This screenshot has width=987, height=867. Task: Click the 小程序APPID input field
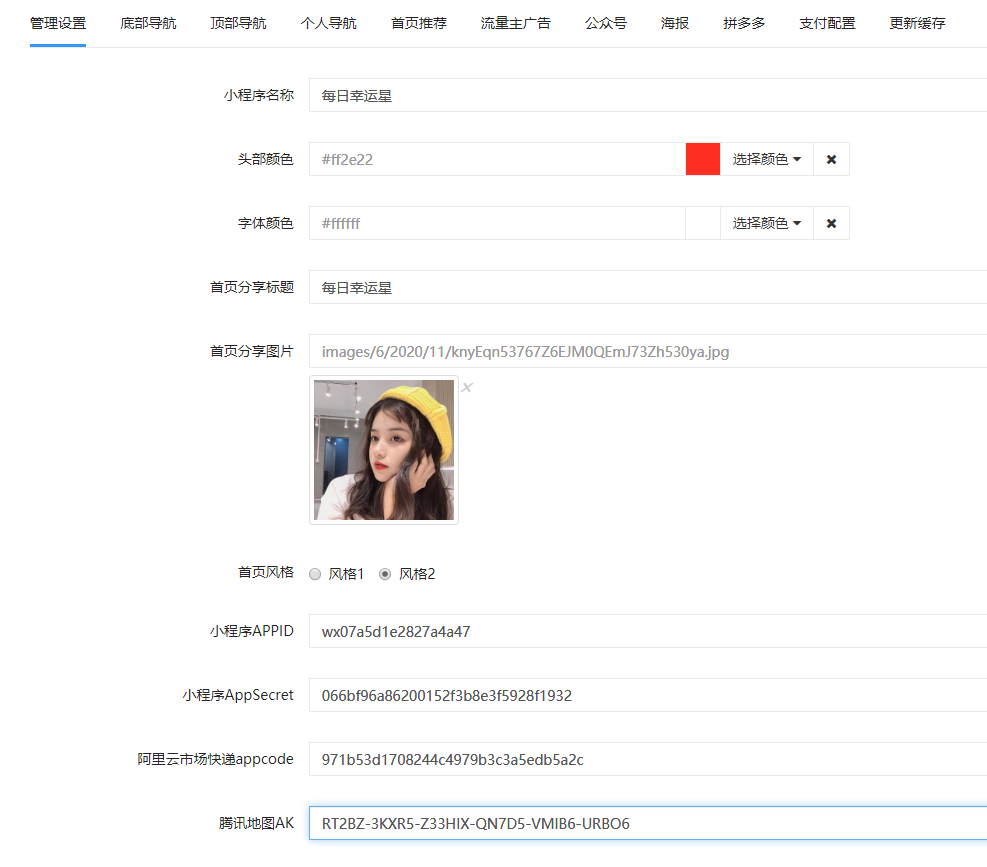click(648, 632)
